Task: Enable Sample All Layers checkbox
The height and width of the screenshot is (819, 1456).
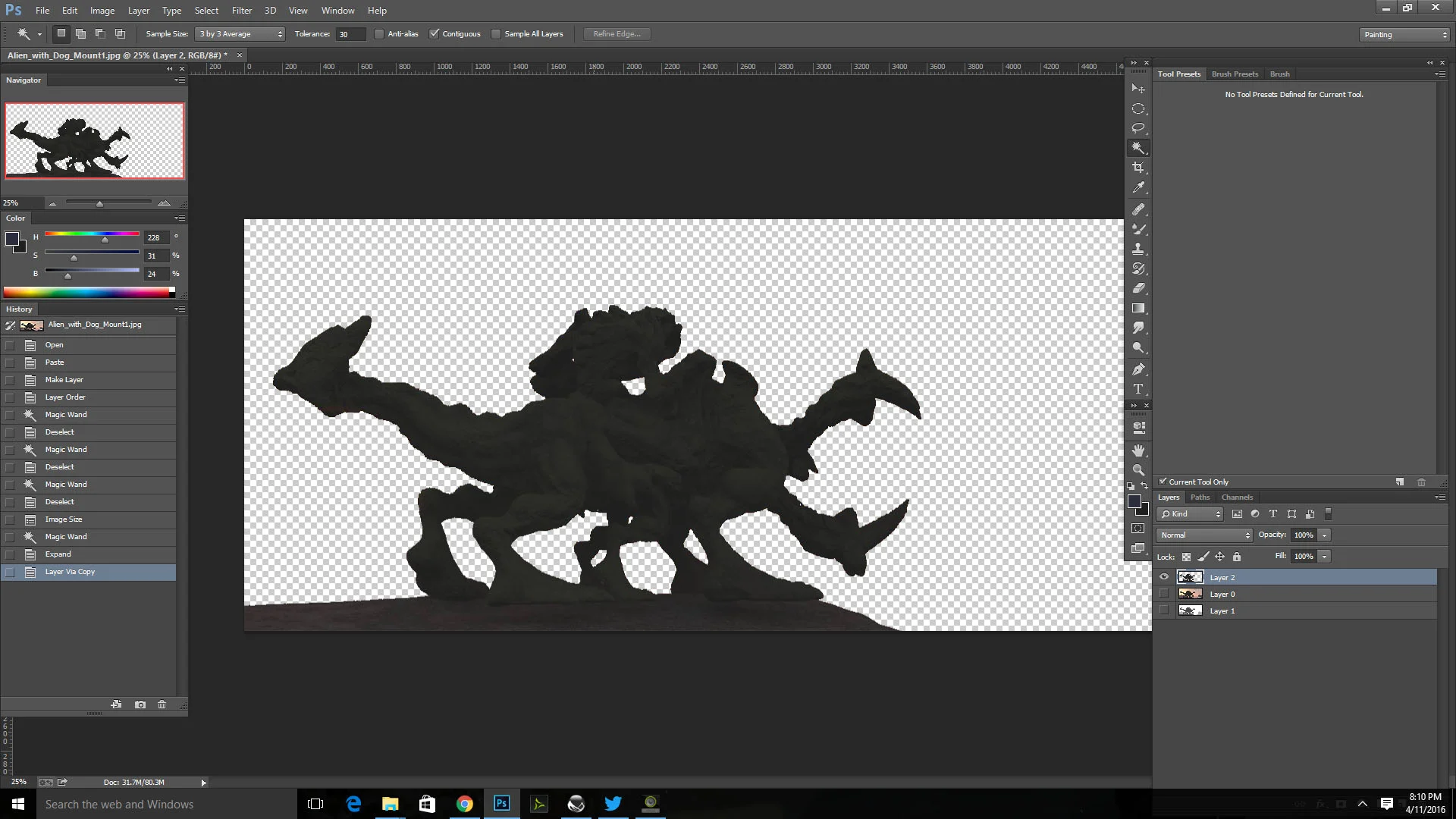Action: point(496,34)
